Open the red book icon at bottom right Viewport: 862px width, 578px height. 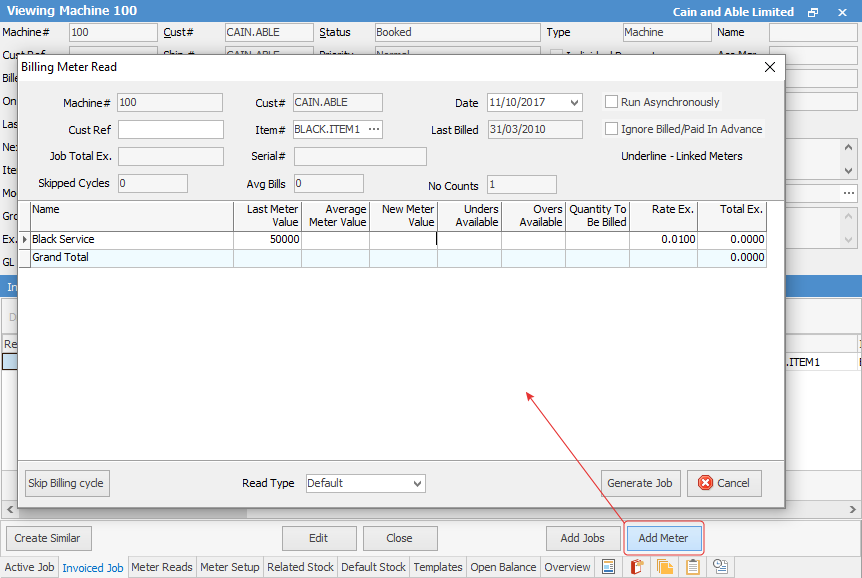click(637, 566)
